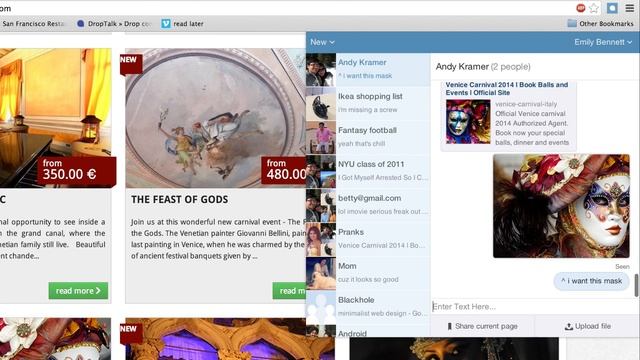640x360 pixels.
Task: Select the Andy Kramer conversation
Action: [368, 69]
